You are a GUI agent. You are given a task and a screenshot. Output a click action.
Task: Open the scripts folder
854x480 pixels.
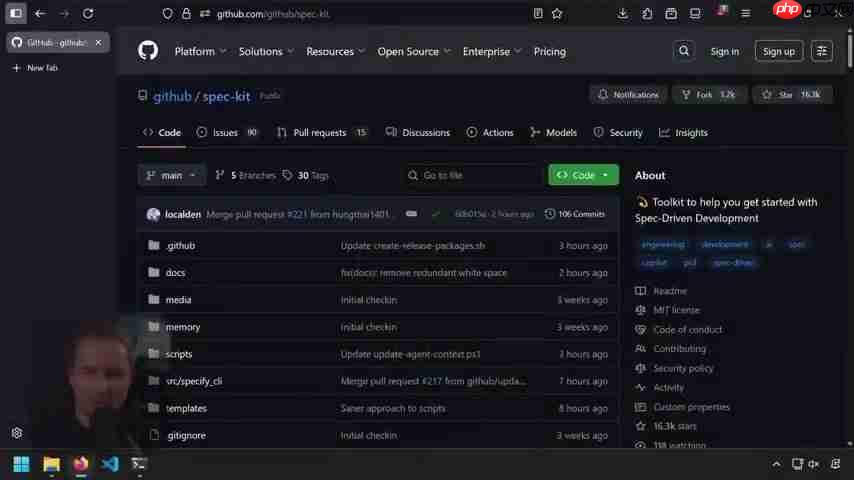179,354
